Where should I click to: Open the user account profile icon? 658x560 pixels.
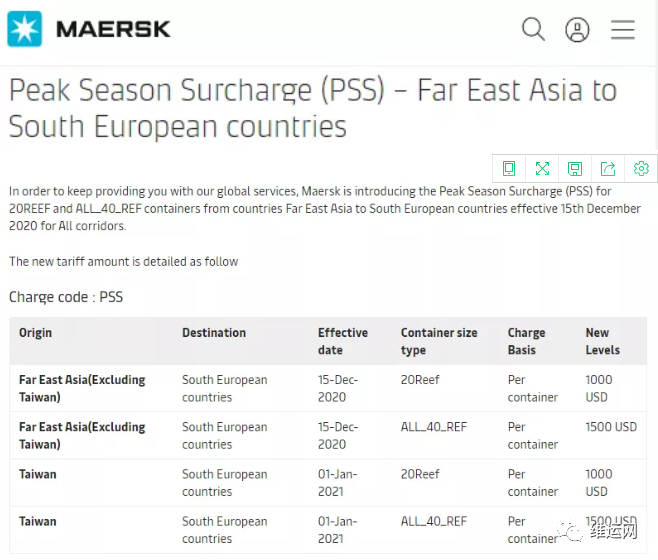(577, 29)
